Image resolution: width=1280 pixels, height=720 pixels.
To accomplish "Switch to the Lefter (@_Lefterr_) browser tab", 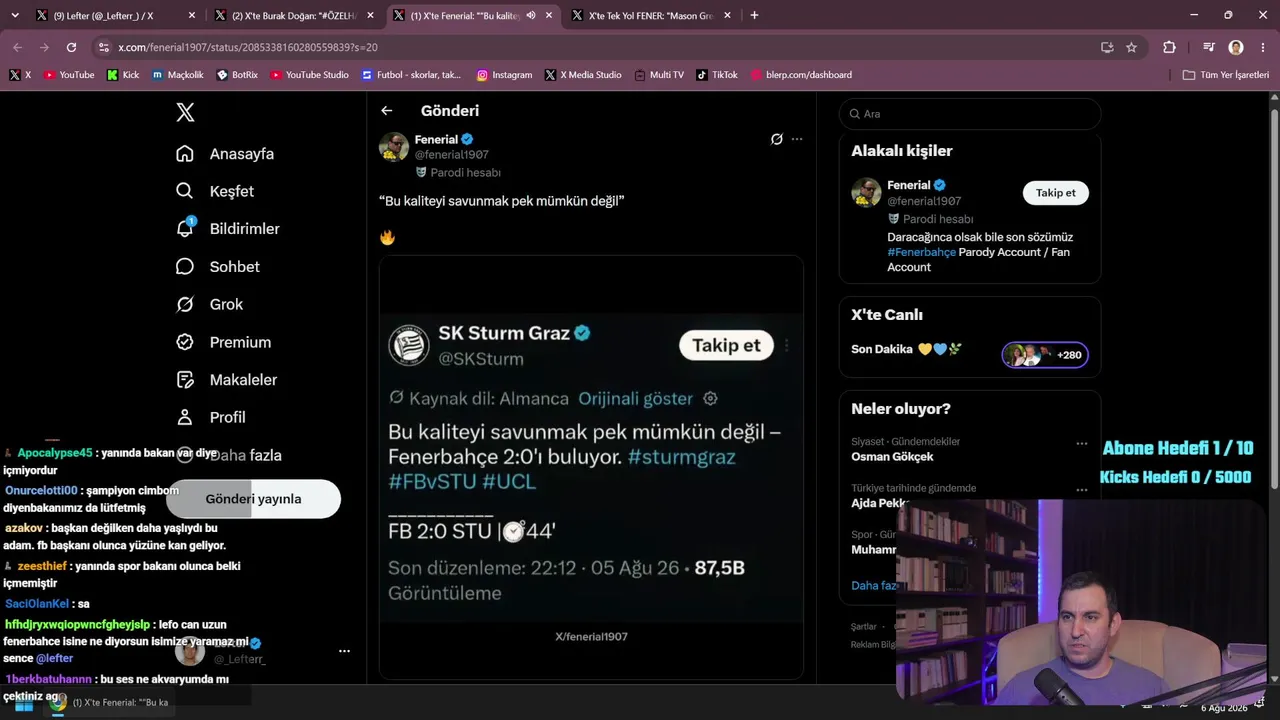I will [x=115, y=15].
